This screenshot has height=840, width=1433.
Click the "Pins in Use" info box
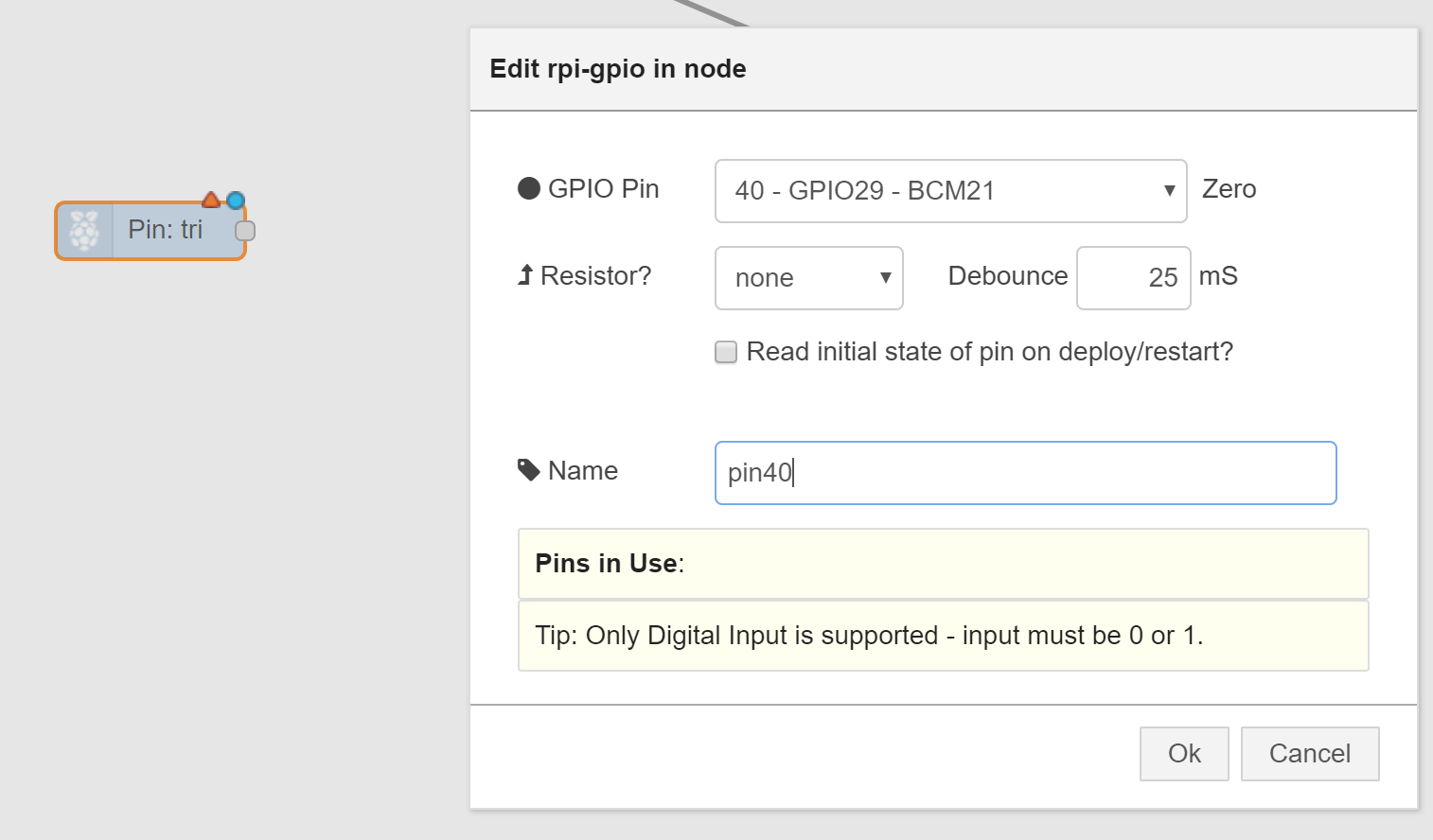click(x=943, y=564)
